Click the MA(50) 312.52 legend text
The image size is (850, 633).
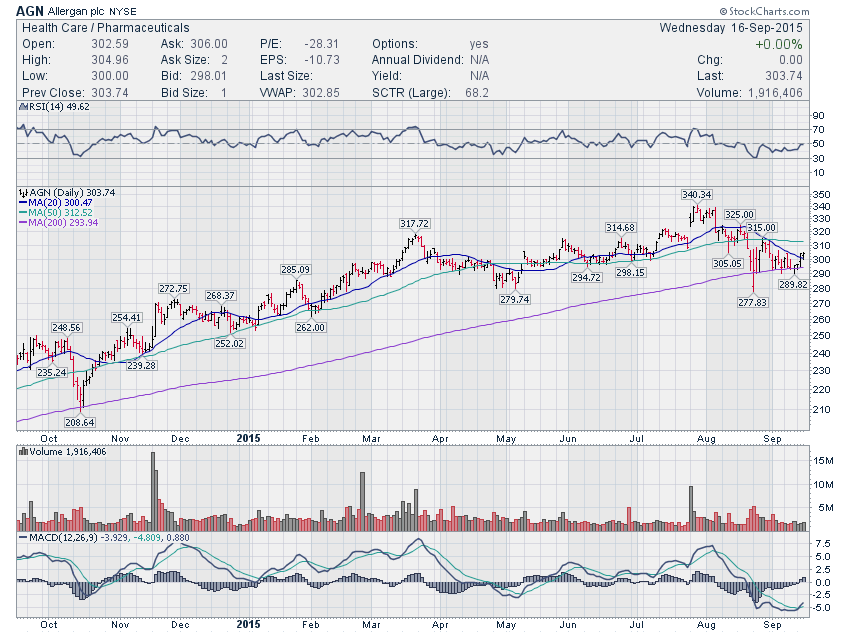(60, 213)
